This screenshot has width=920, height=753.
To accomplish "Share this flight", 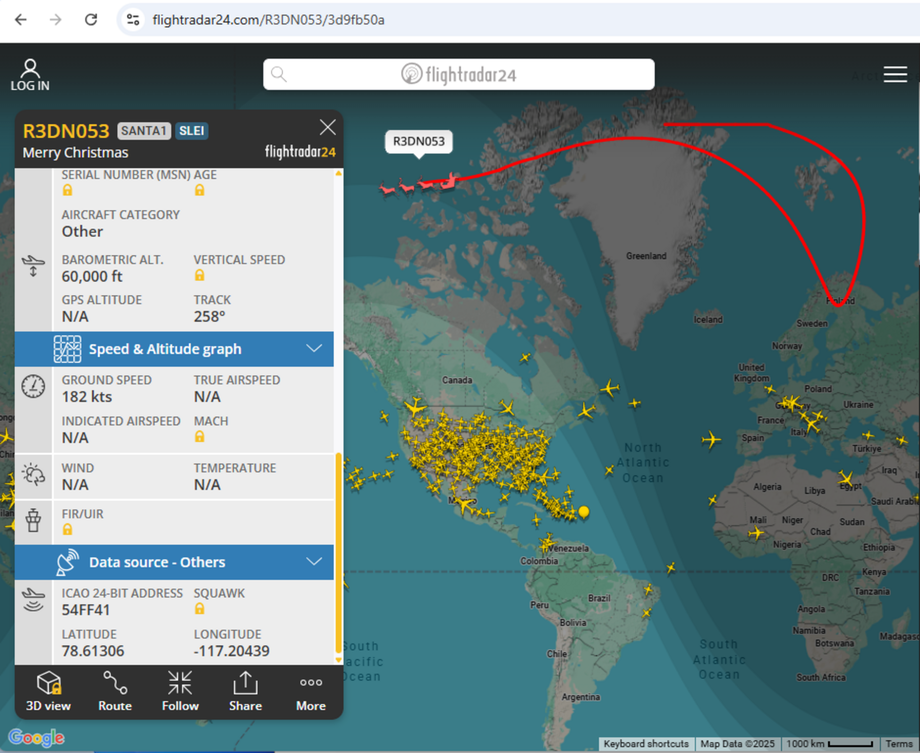I will point(245,691).
